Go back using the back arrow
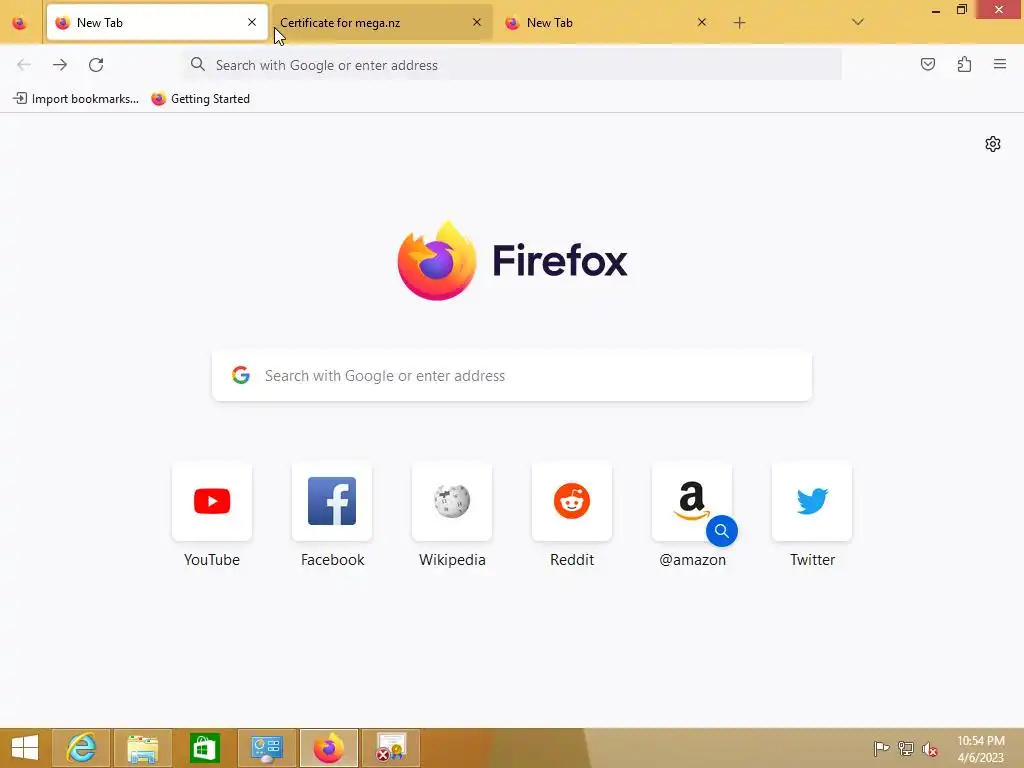This screenshot has height=768, width=1024. click(x=24, y=65)
